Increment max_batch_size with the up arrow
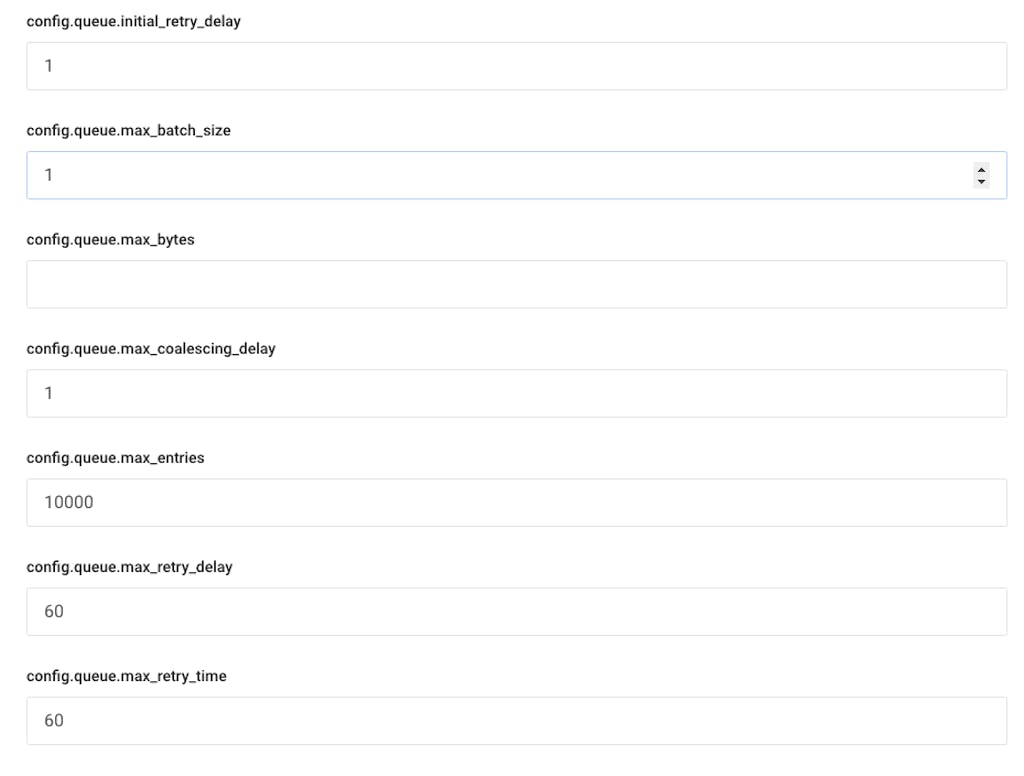The height and width of the screenshot is (776, 1024). (x=981, y=170)
